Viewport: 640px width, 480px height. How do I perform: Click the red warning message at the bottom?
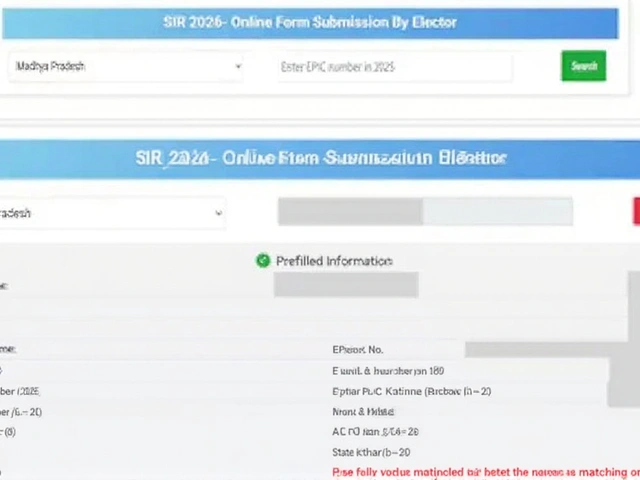485,471
